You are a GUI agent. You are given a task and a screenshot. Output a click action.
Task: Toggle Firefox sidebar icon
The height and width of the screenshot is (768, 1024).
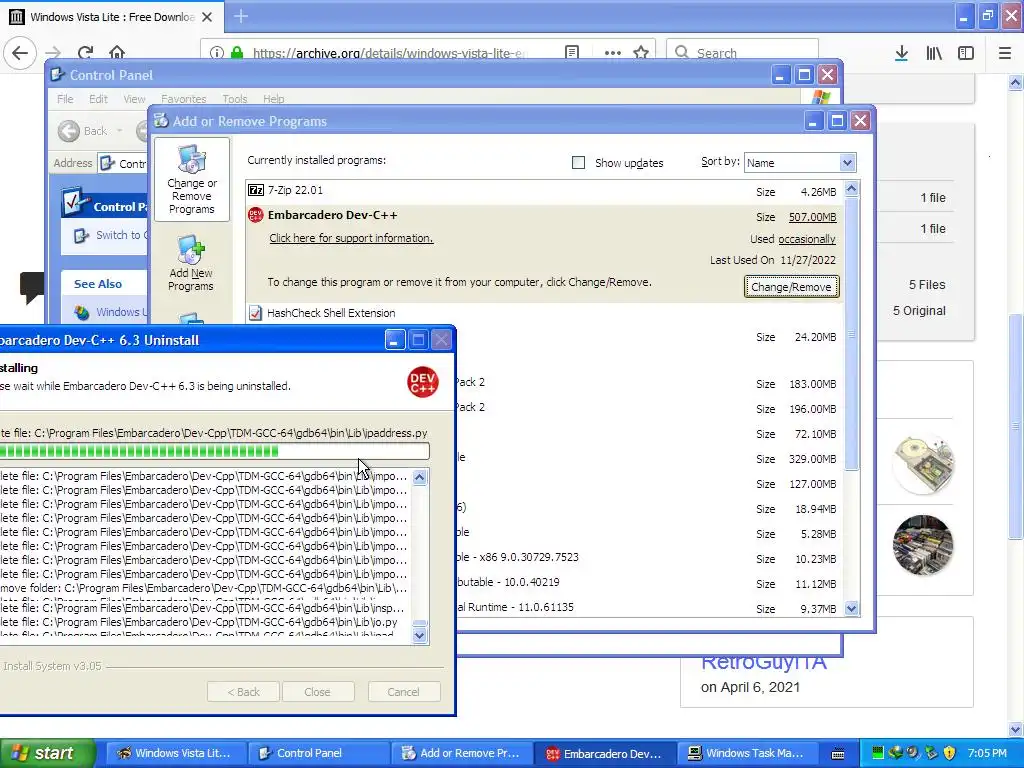pyautogui.click(x=966, y=53)
